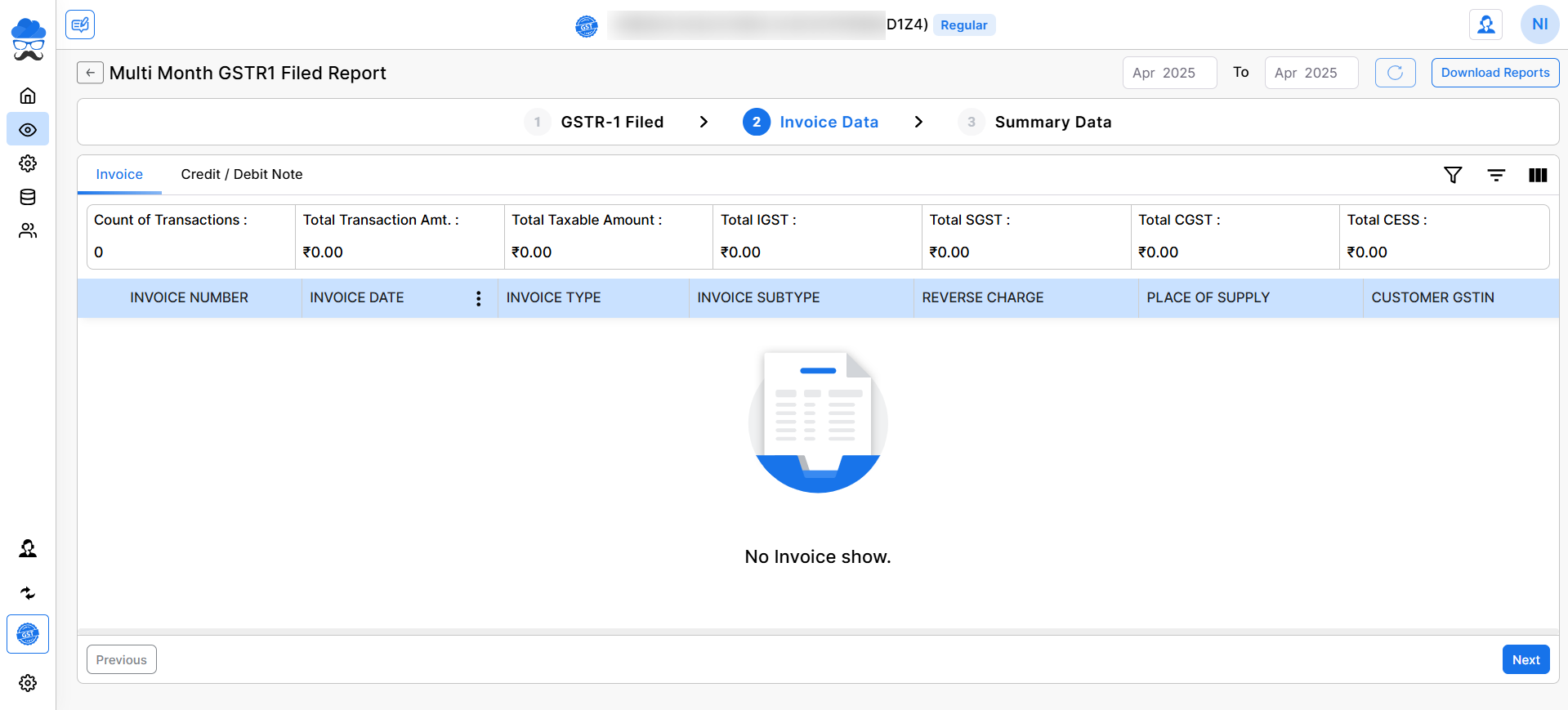Click the Next button
The image size is (1568, 710).
pyautogui.click(x=1526, y=659)
